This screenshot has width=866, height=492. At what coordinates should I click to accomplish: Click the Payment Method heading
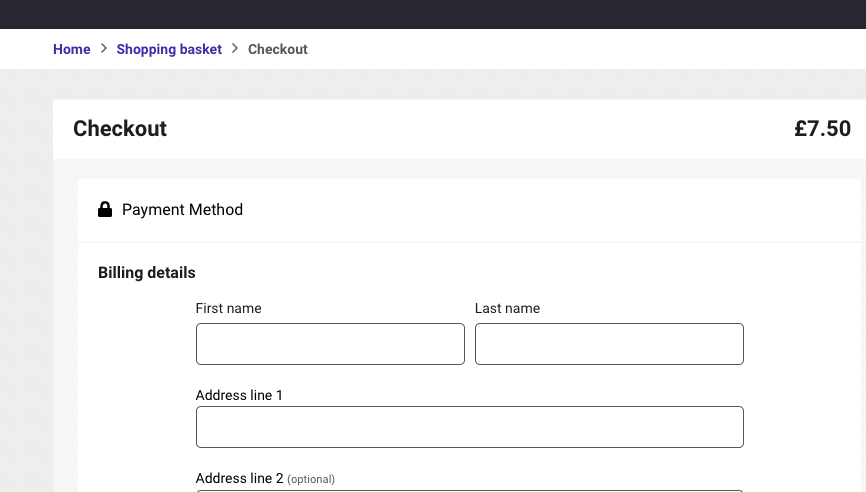(x=182, y=210)
